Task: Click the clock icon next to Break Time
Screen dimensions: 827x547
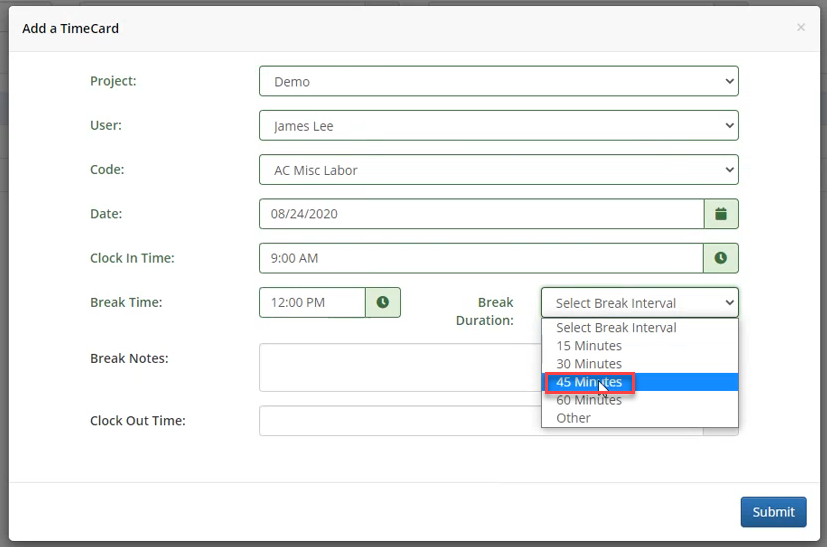Action: pos(383,302)
